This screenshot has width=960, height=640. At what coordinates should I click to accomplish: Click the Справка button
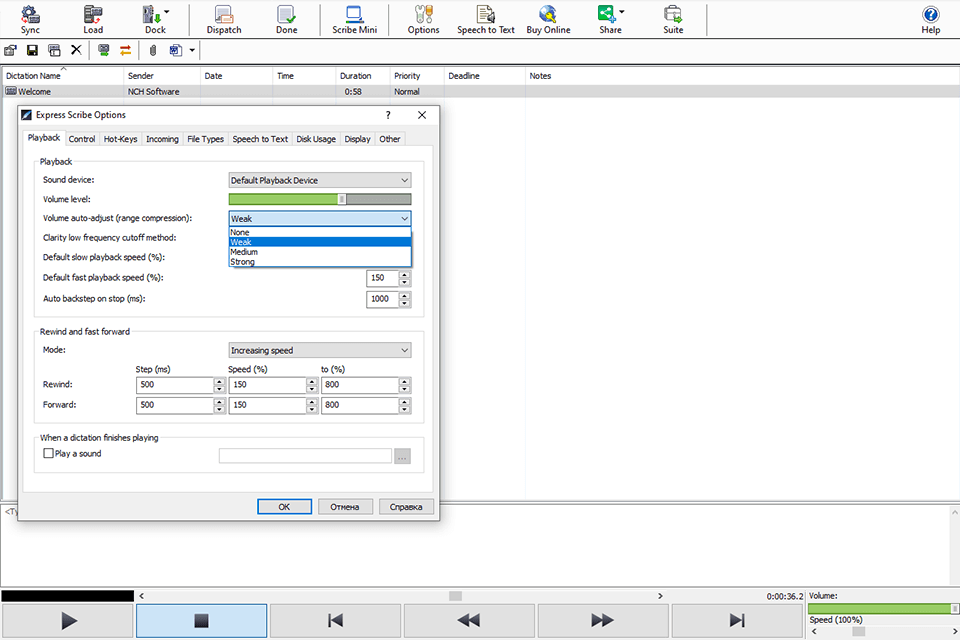click(x=405, y=506)
